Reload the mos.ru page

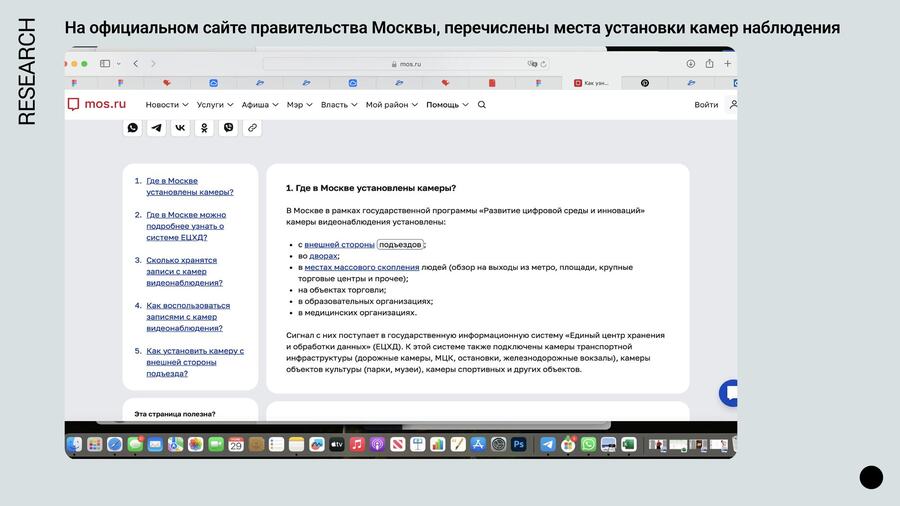tap(543, 64)
